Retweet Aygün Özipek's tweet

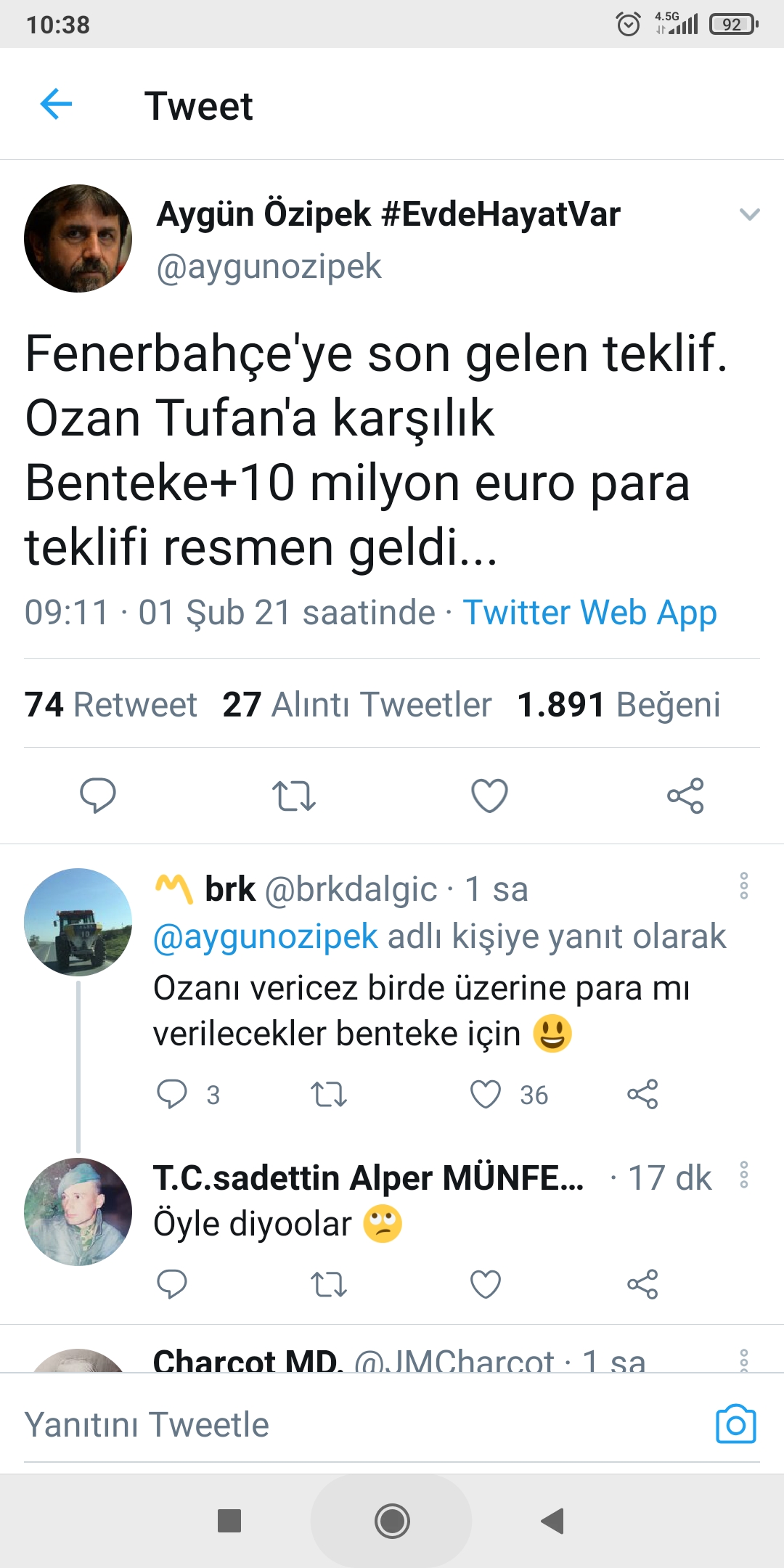click(x=293, y=796)
